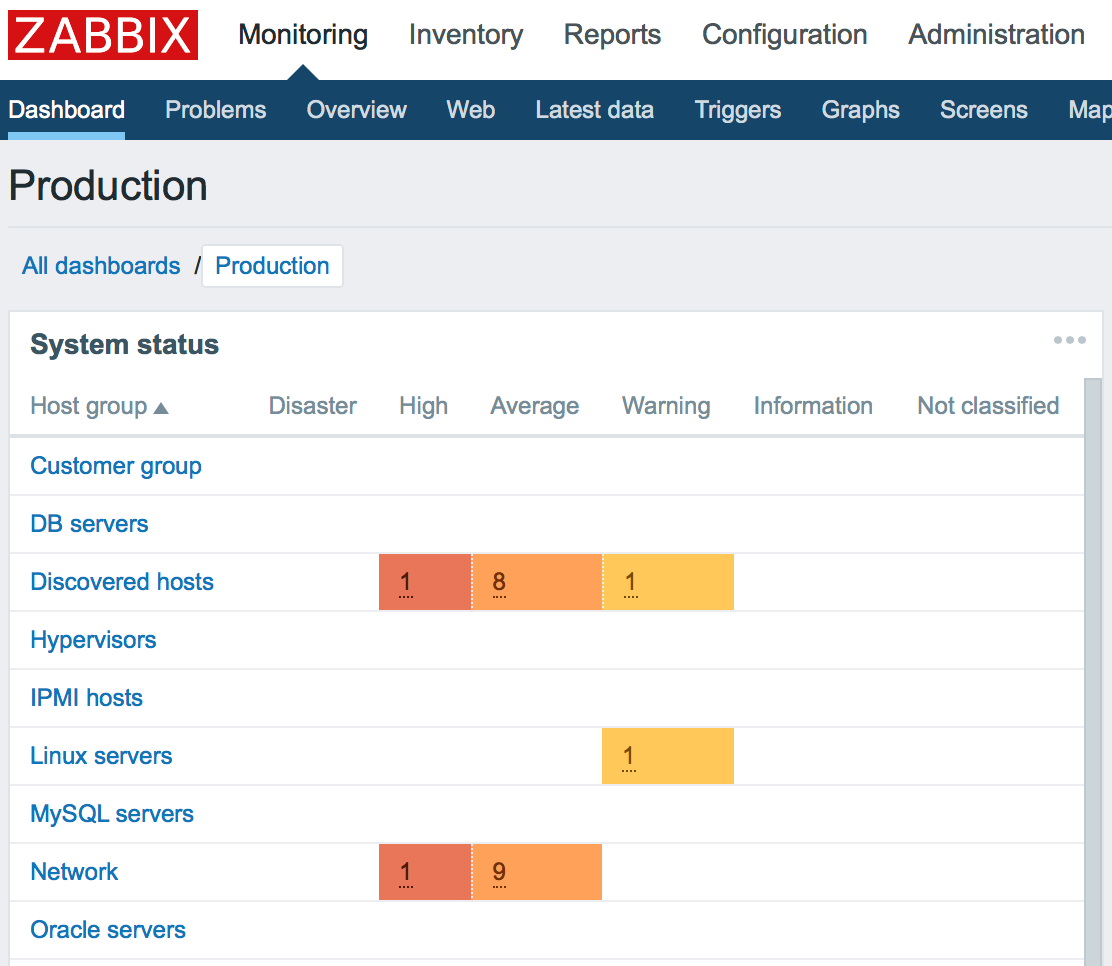Image resolution: width=1112 pixels, height=966 pixels.
Task: Open the Screens tab
Action: click(983, 110)
